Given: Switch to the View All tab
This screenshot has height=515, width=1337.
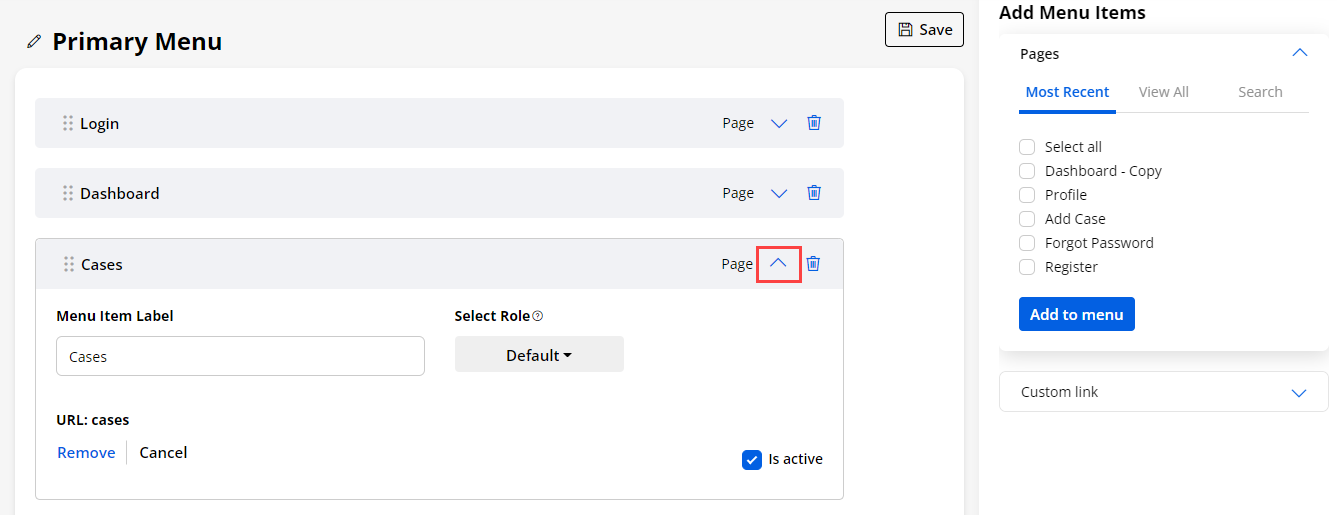Looking at the screenshot, I should [1163, 92].
